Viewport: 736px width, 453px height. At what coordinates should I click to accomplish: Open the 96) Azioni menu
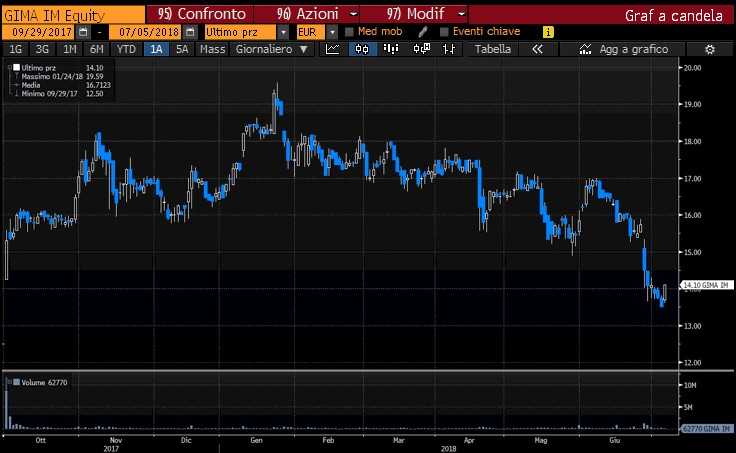[304, 15]
